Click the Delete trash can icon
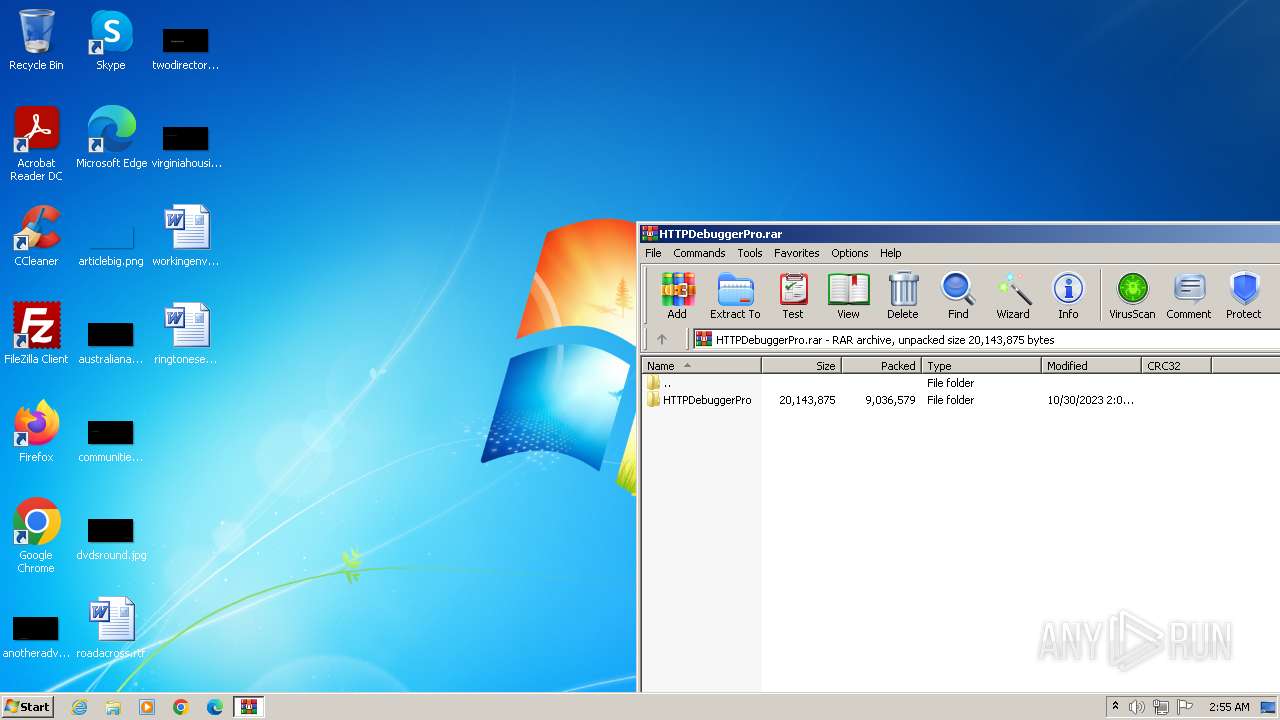The height and width of the screenshot is (720, 1280). (x=902, y=296)
